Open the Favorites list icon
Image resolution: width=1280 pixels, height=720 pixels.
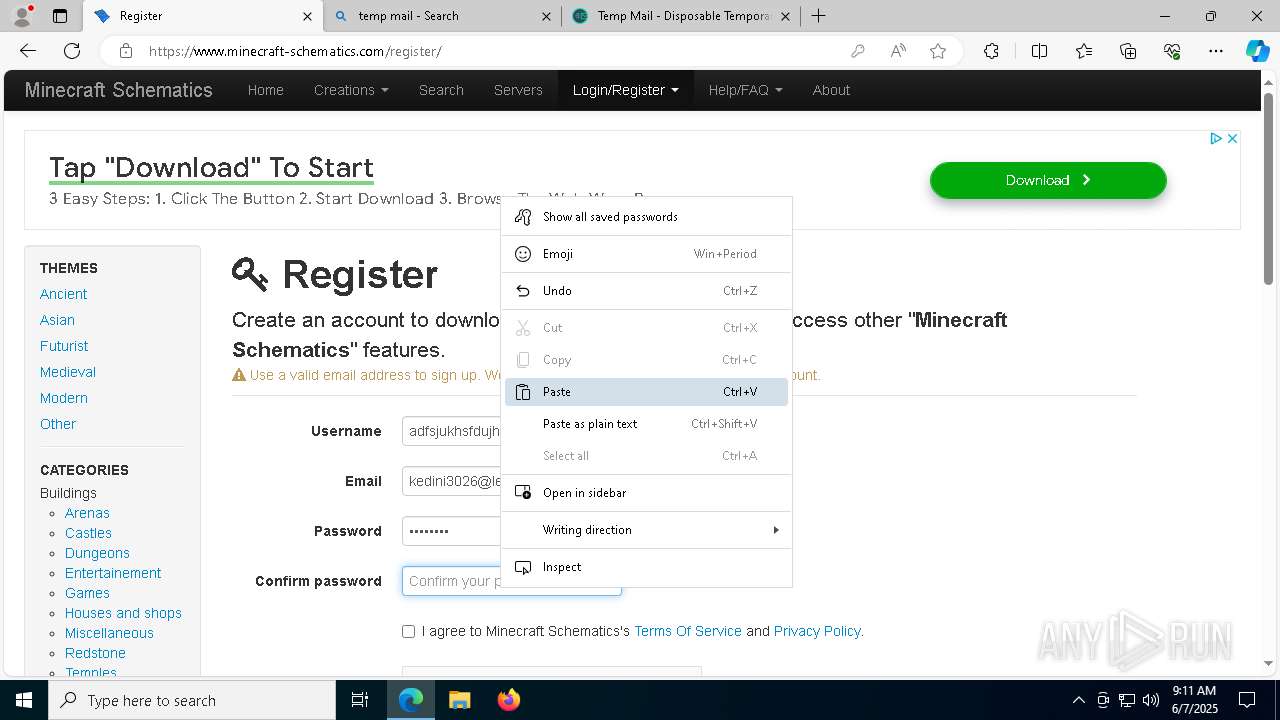coord(1084,51)
